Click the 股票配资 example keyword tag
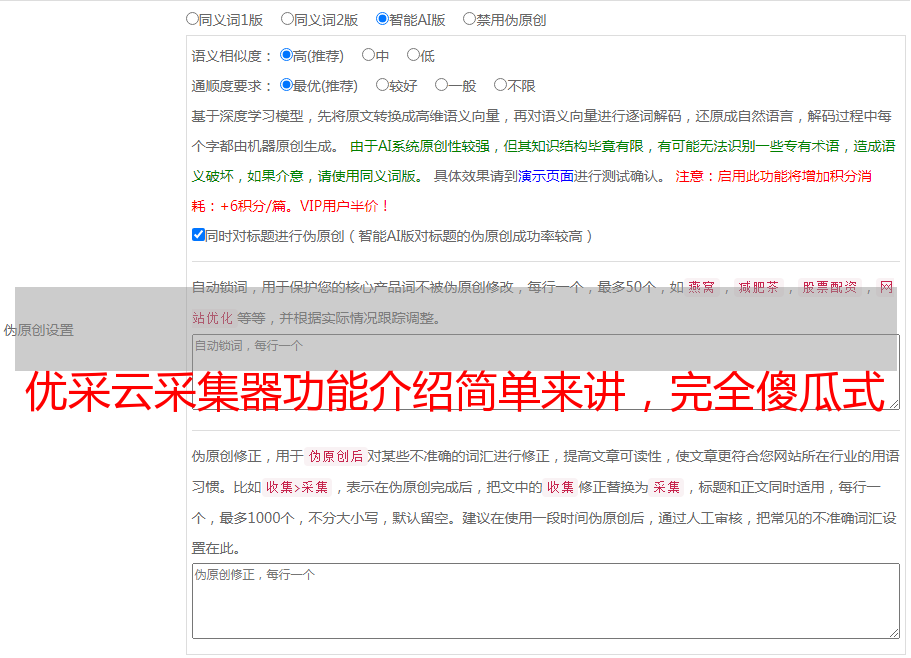911x658 pixels. pyautogui.click(x=830, y=287)
